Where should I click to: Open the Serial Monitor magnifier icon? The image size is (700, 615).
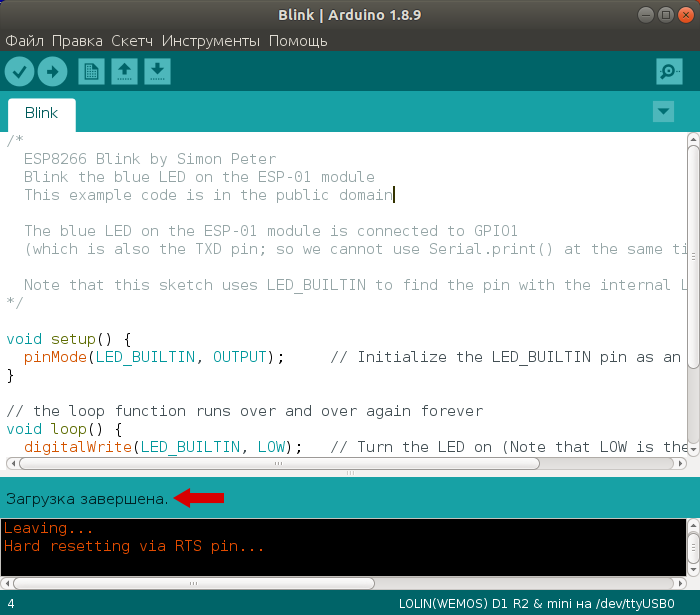point(669,71)
